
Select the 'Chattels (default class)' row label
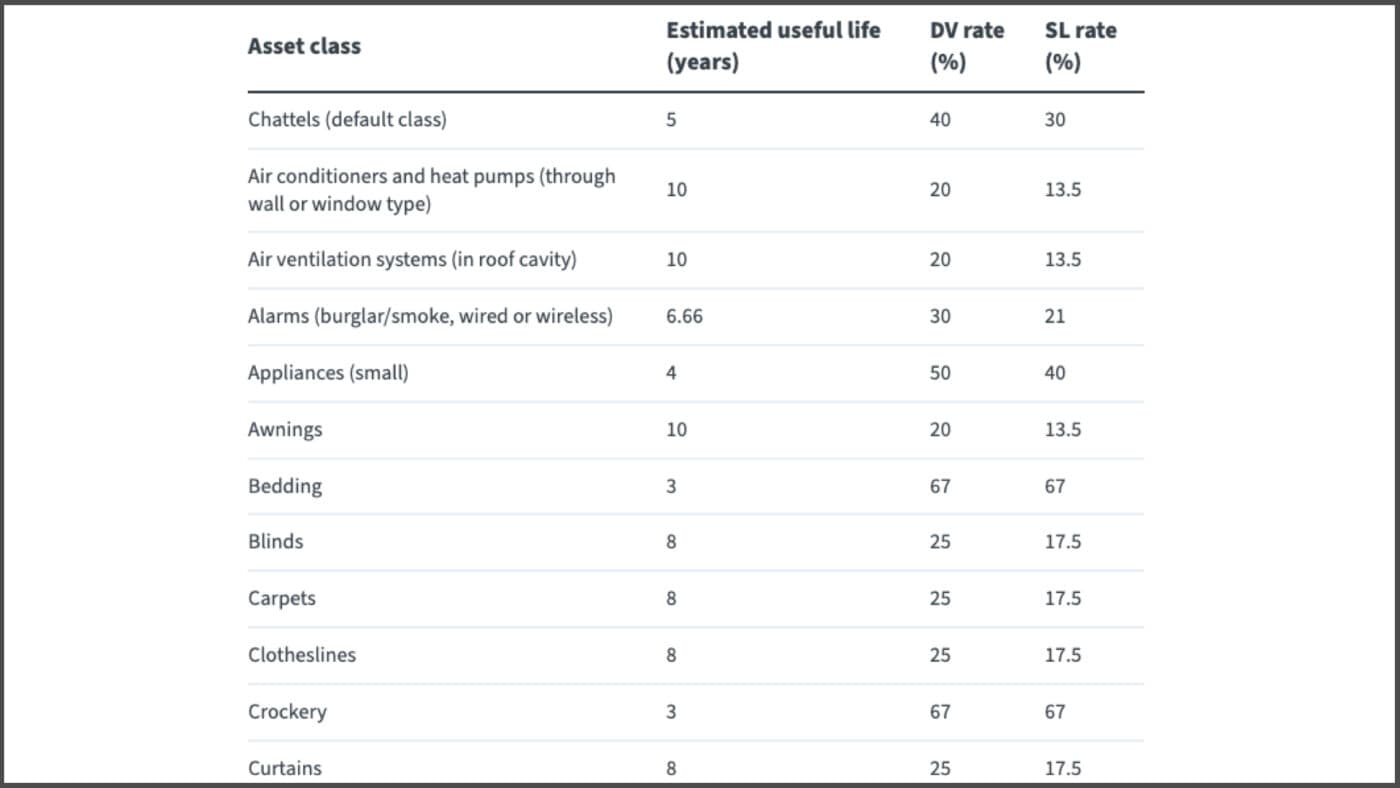click(x=347, y=119)
